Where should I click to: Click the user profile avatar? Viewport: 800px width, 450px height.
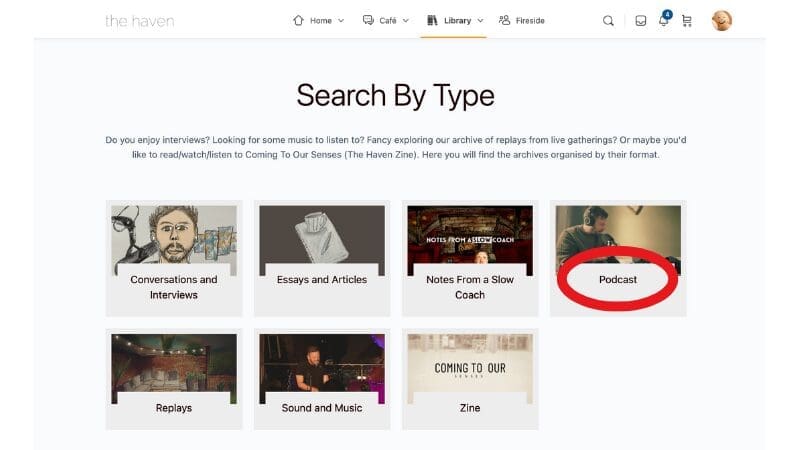721,21
